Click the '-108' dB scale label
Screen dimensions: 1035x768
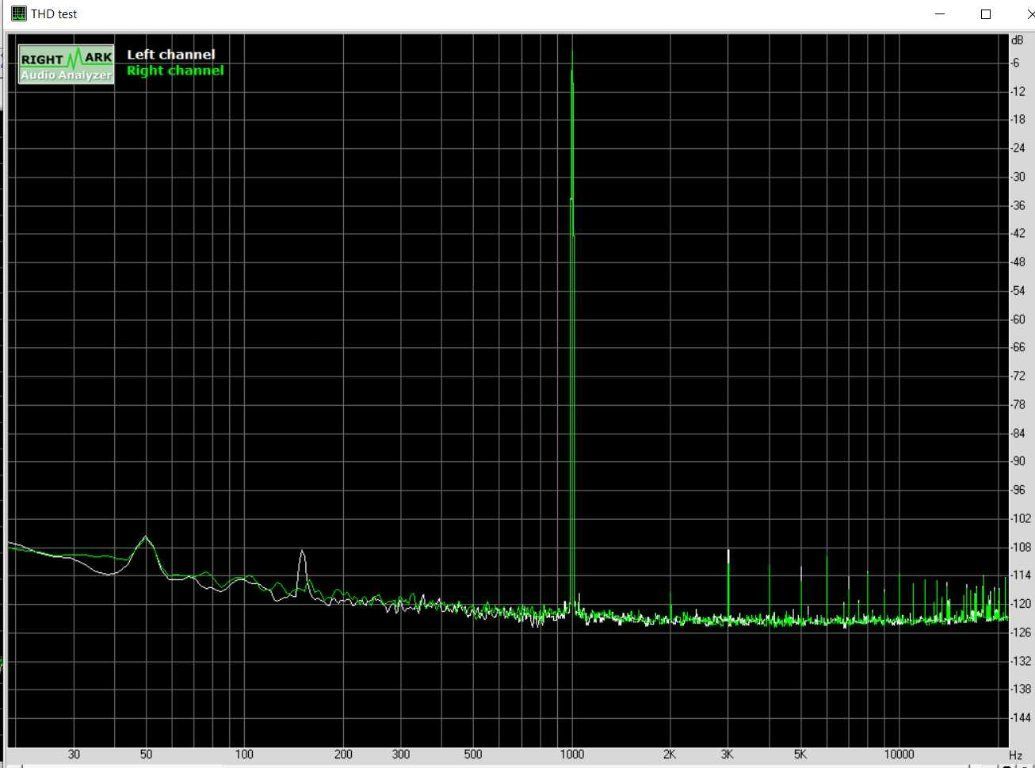[1020, 547]
